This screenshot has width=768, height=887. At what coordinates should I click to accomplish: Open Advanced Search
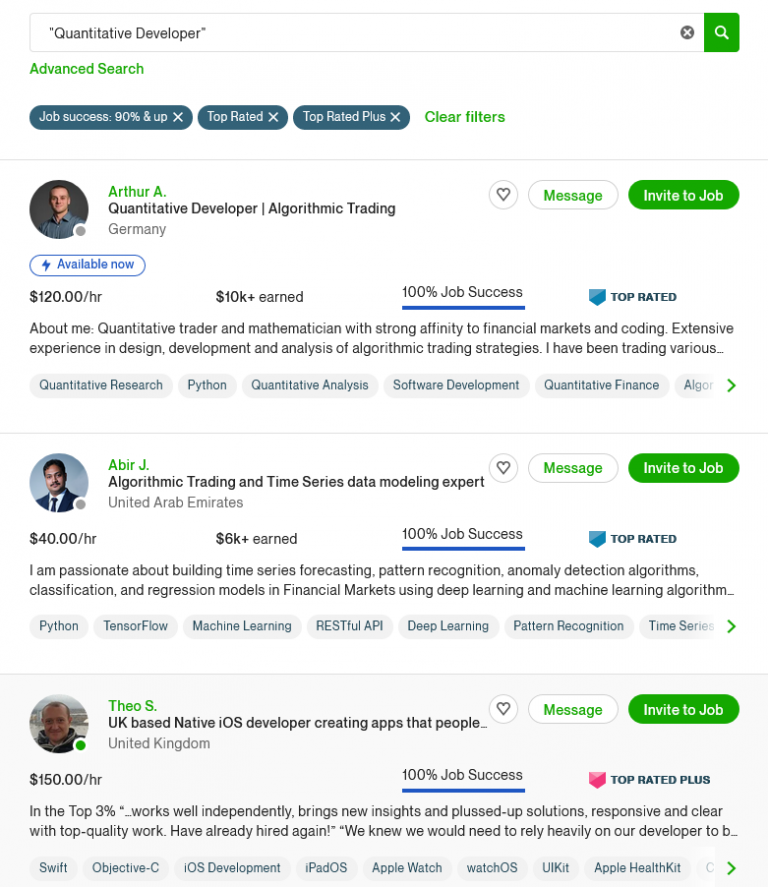[x=87, y=69]
